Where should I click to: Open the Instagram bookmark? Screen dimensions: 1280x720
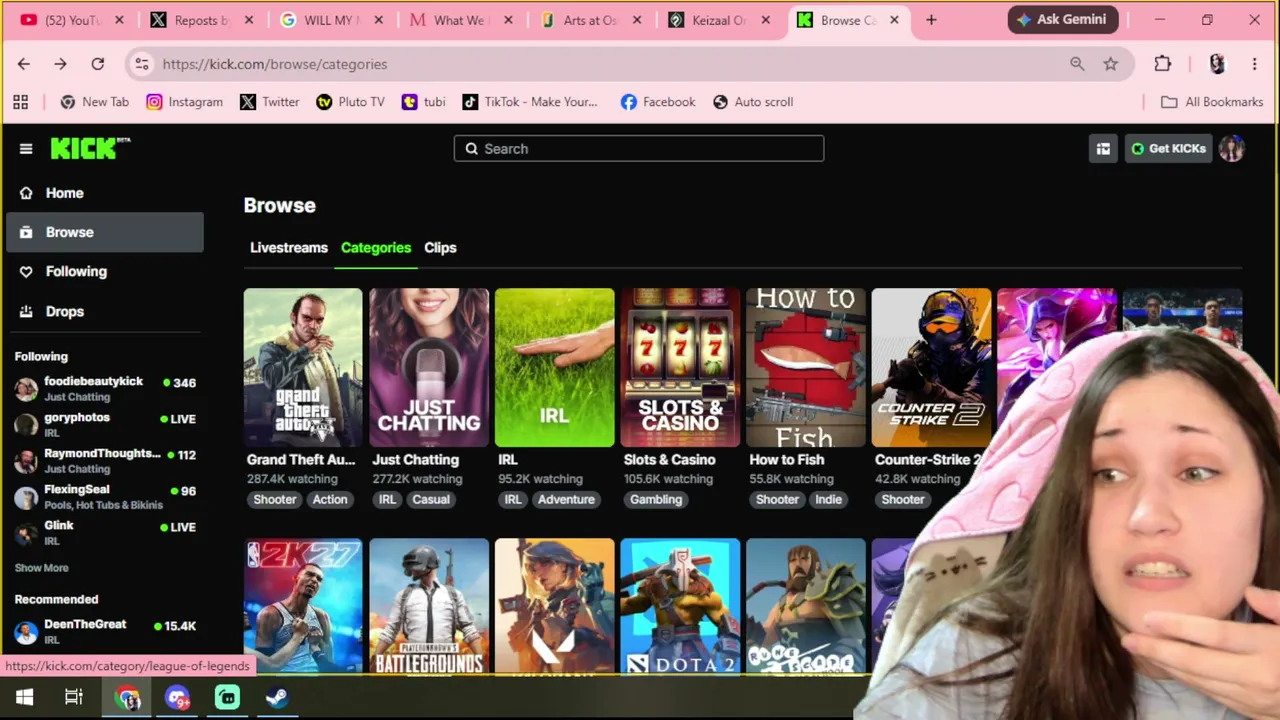point(184,102)
